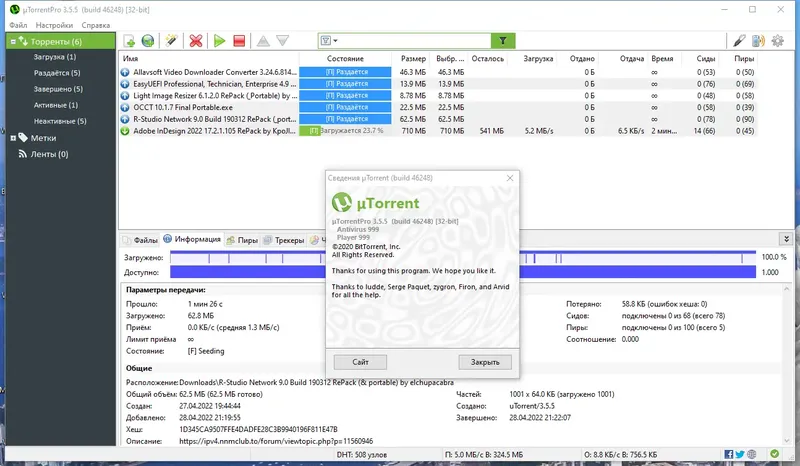Move torrent up the queue arrow
800x466 pixels.
click(x=263, y=41)
